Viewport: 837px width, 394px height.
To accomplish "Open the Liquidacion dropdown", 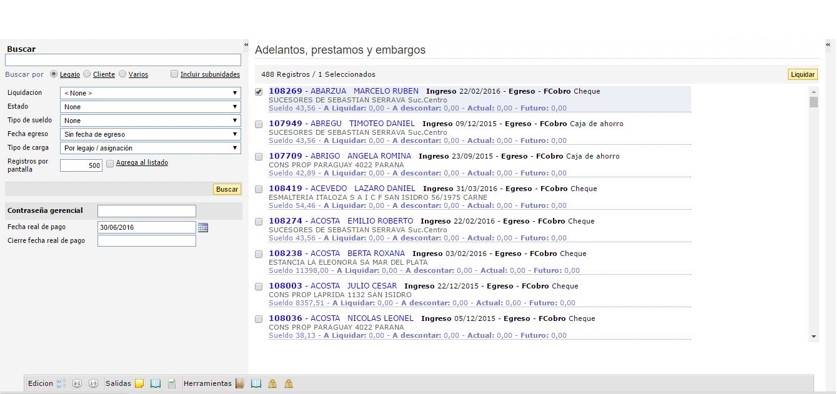I will [150, 93].
